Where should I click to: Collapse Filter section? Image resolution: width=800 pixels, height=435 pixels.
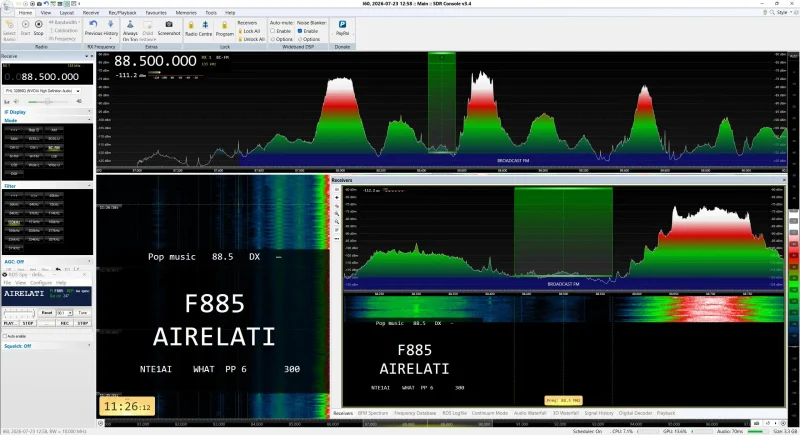tap(89, 186)
